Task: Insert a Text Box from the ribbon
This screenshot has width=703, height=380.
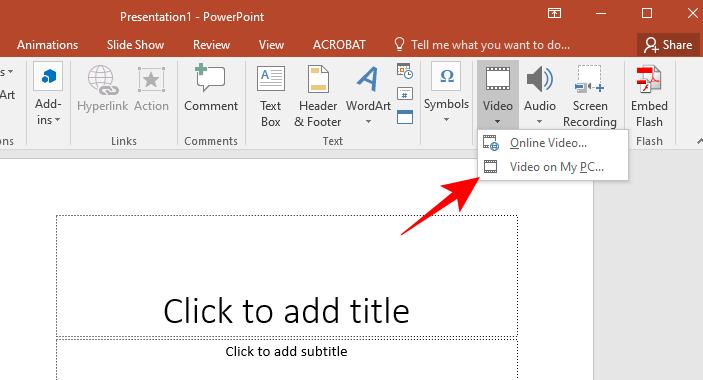Action: click(270, 97)
